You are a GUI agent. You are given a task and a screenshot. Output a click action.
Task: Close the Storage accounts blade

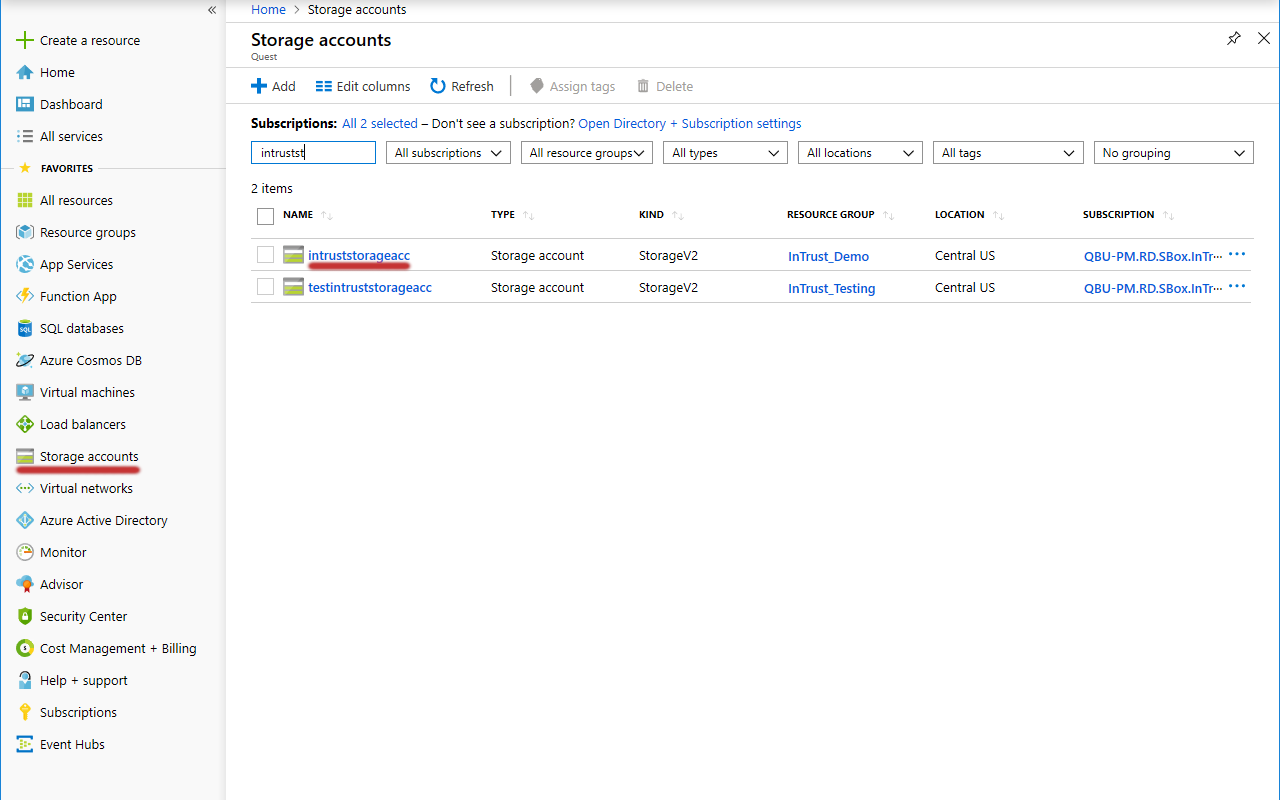point(1264,39)
